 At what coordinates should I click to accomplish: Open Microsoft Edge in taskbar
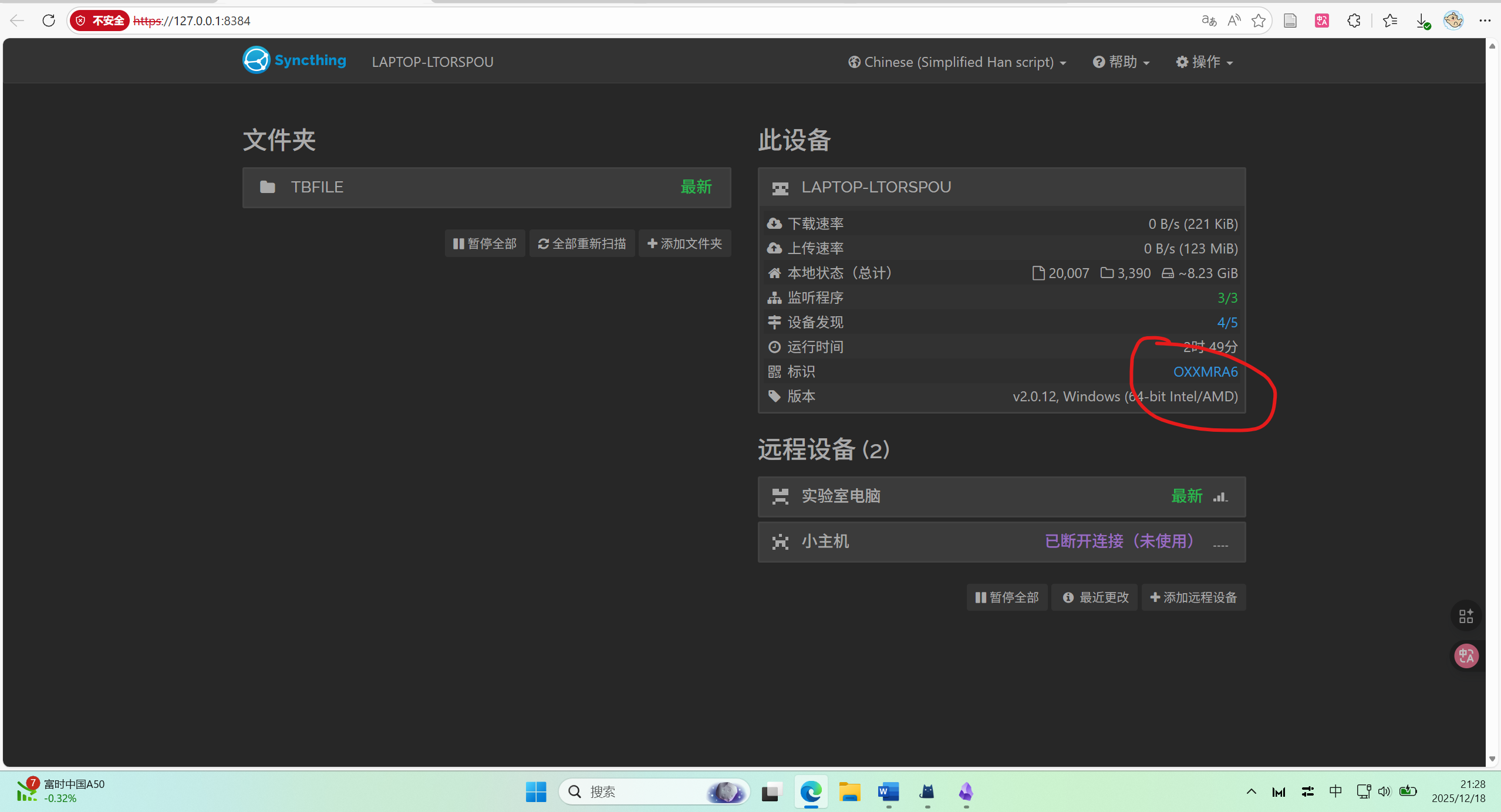point(811,791)
